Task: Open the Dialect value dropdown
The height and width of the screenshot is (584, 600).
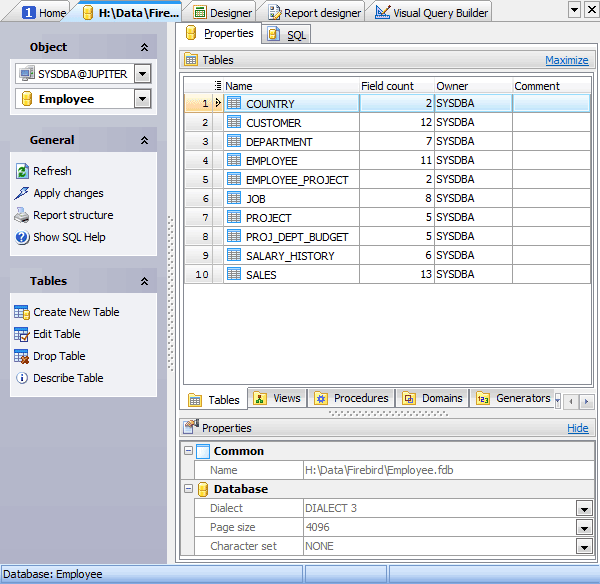Action: 584,508
